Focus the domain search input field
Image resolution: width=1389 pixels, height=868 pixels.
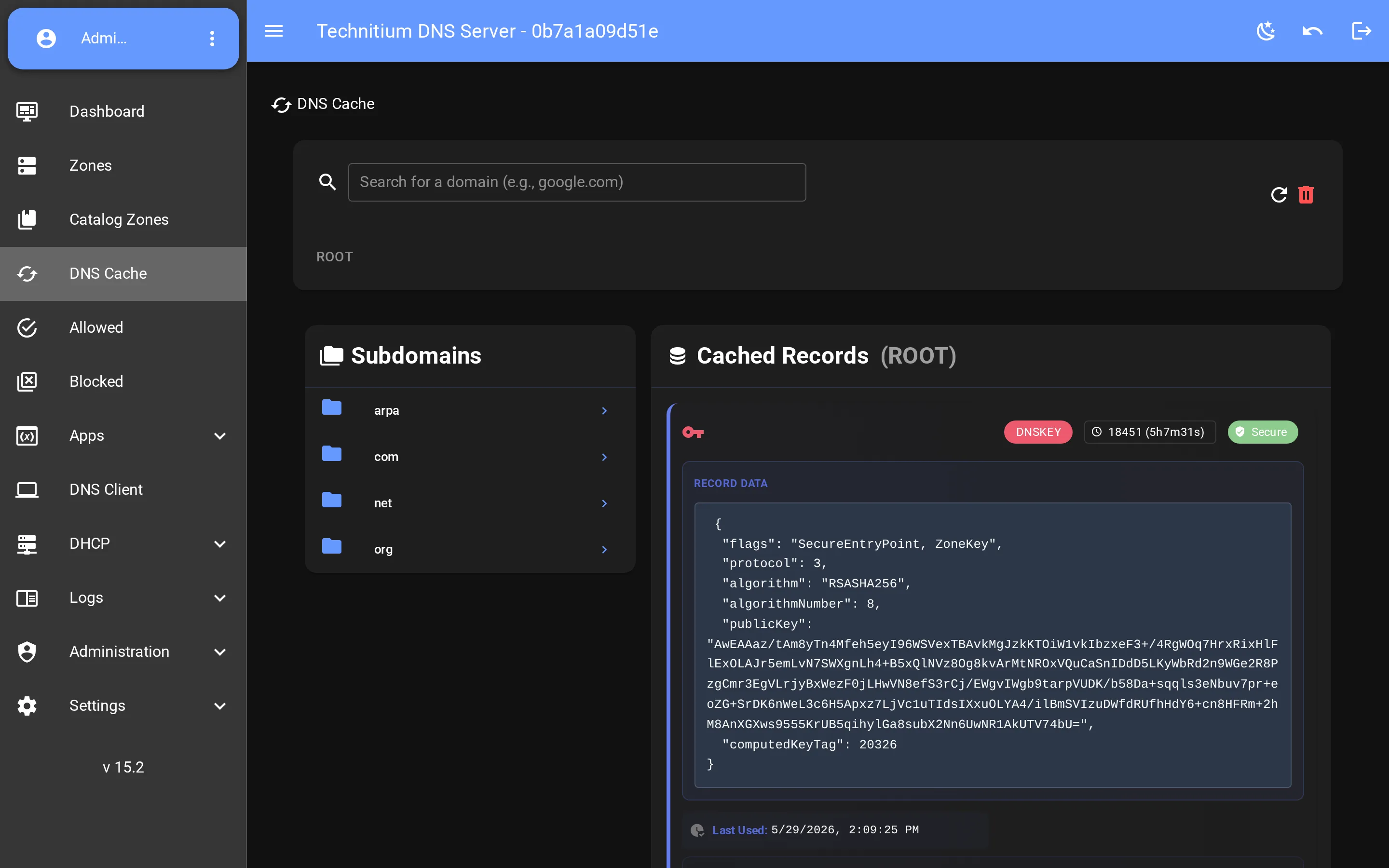pyautogui.click(x=577, y=182)
